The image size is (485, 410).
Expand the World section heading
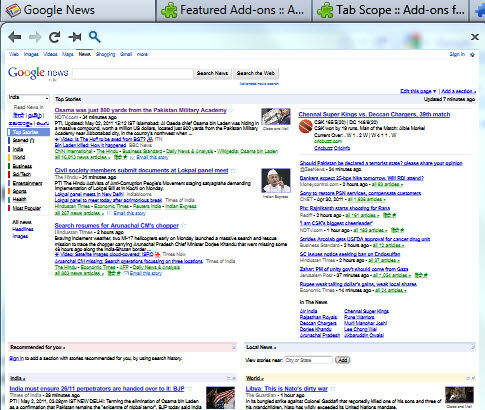tap(255, 378)
